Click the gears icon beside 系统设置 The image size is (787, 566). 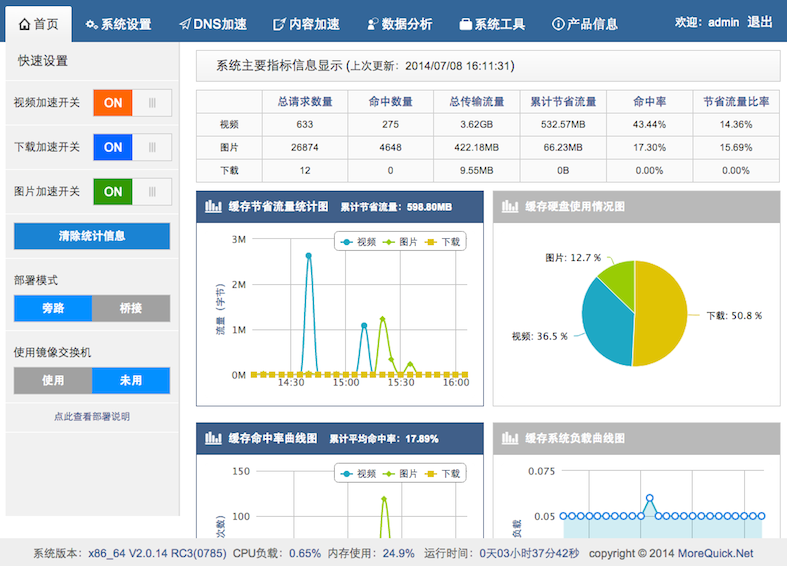point(92,24)
